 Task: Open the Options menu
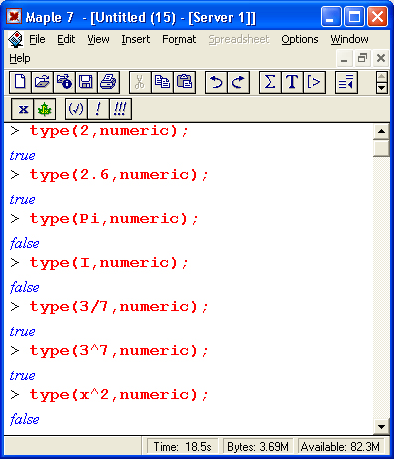tap(300, 39)
